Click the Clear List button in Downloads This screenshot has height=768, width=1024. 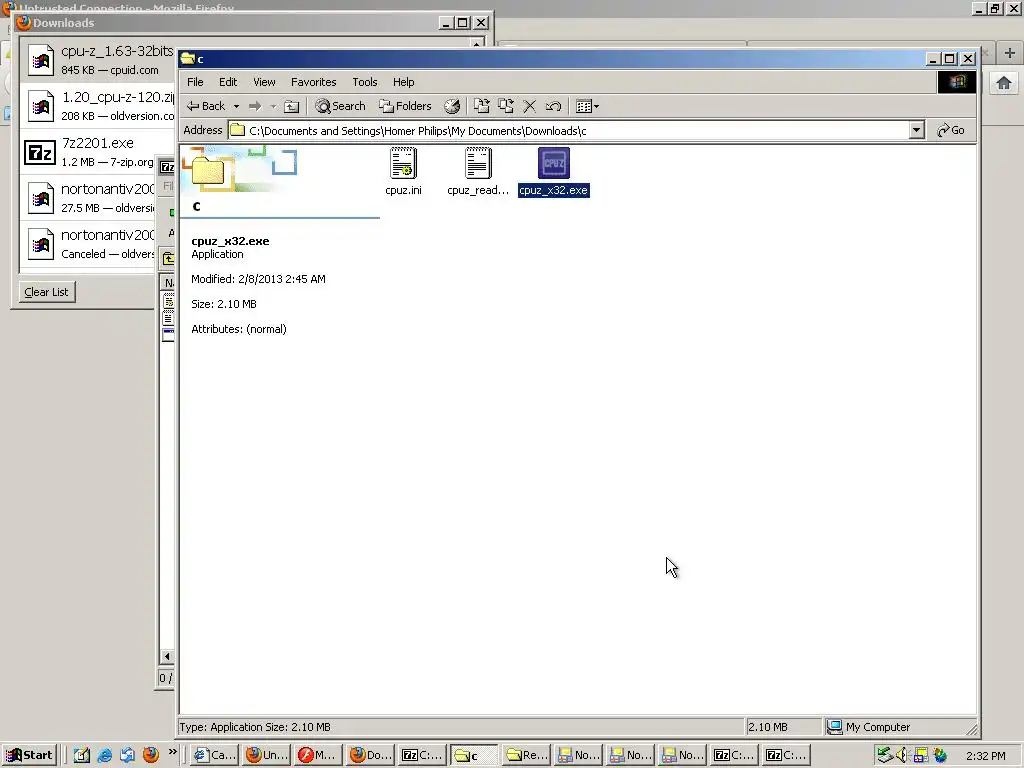coord(46,292)
